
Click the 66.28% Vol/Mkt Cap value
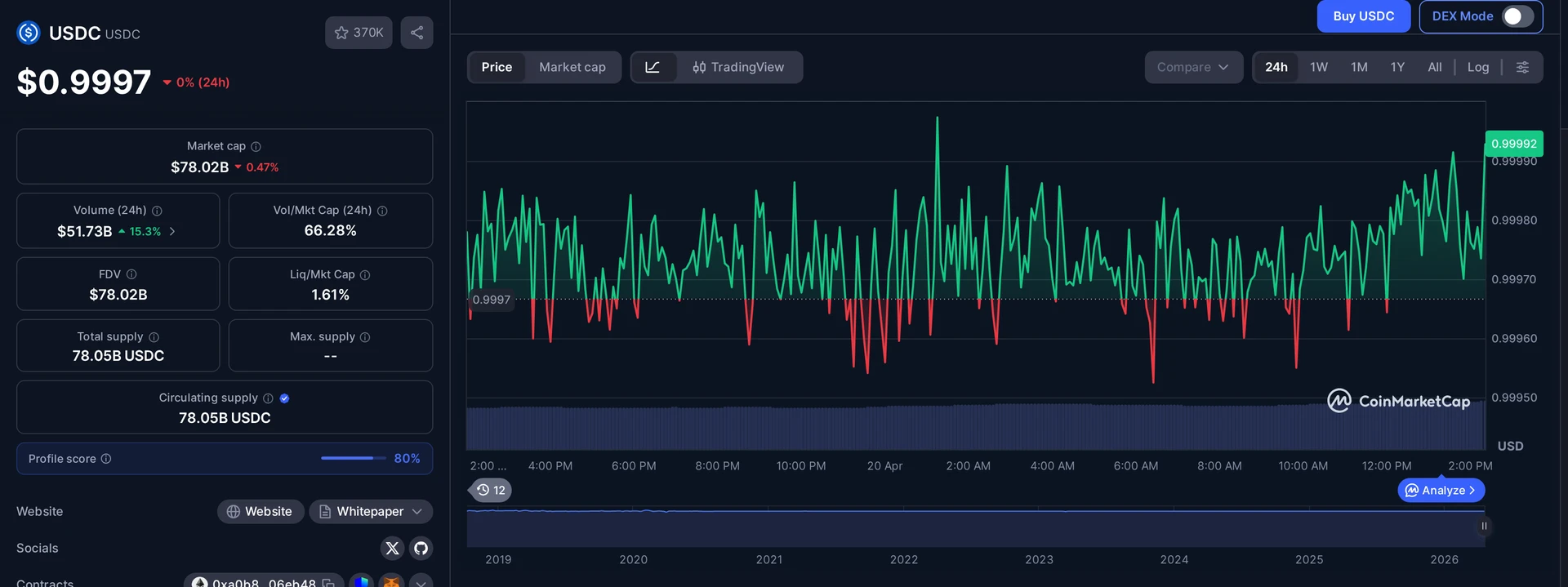(330, 231)
